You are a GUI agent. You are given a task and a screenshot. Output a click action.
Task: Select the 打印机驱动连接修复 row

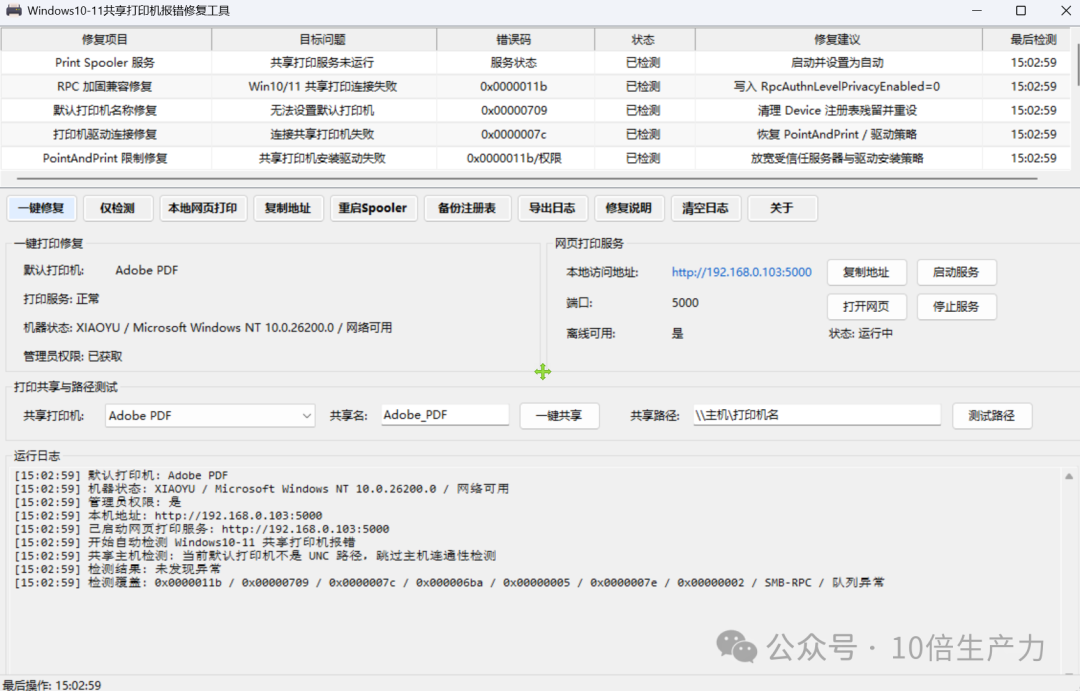pyautogui.click(x=536, y=134)
